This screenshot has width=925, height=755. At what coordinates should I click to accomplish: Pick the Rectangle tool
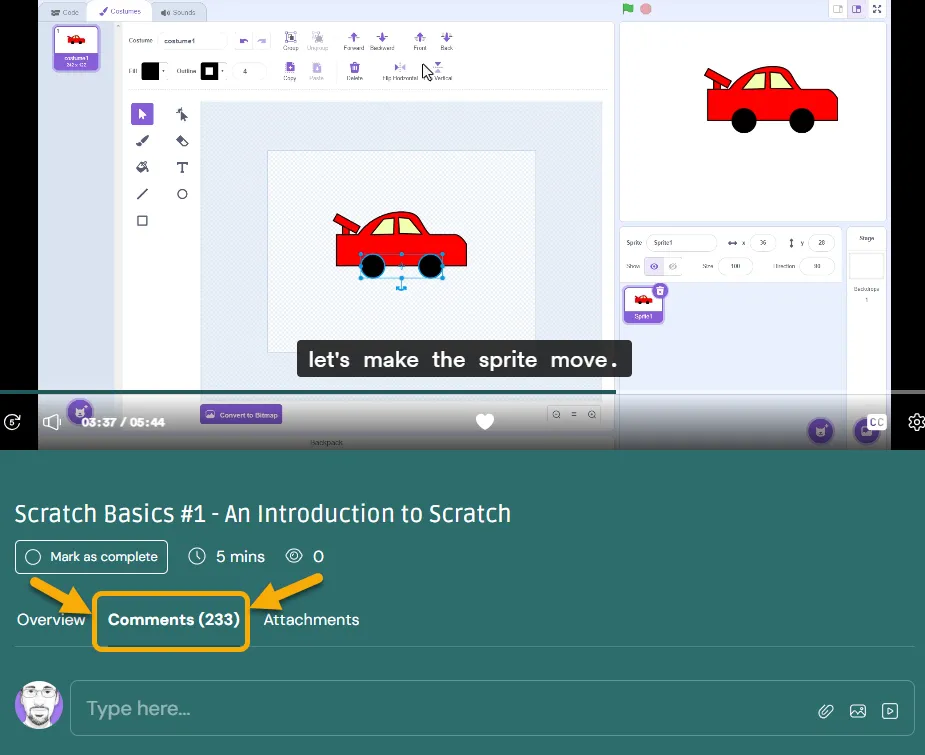coord(142,221)
